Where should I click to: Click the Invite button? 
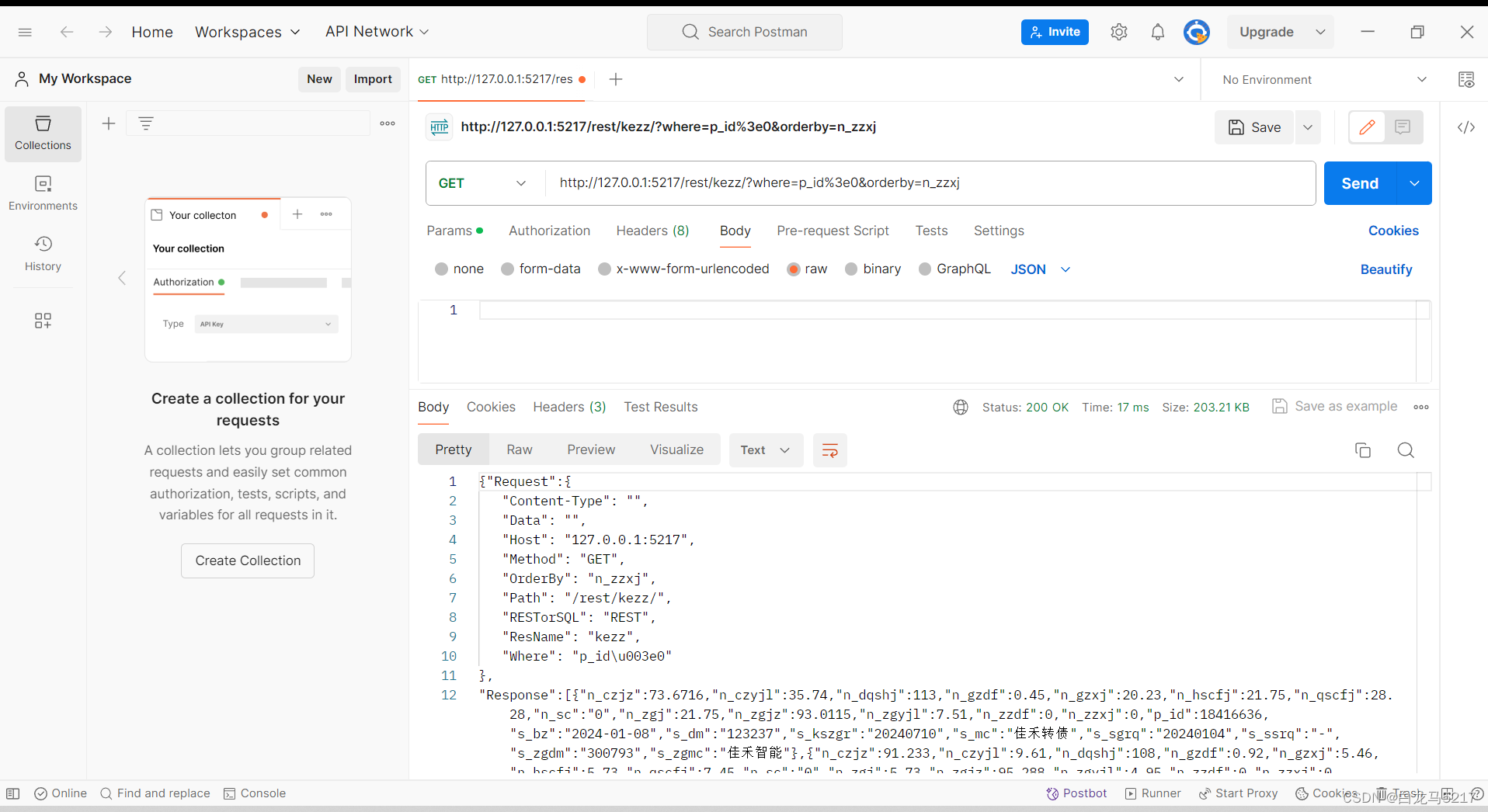(1055, 32)
